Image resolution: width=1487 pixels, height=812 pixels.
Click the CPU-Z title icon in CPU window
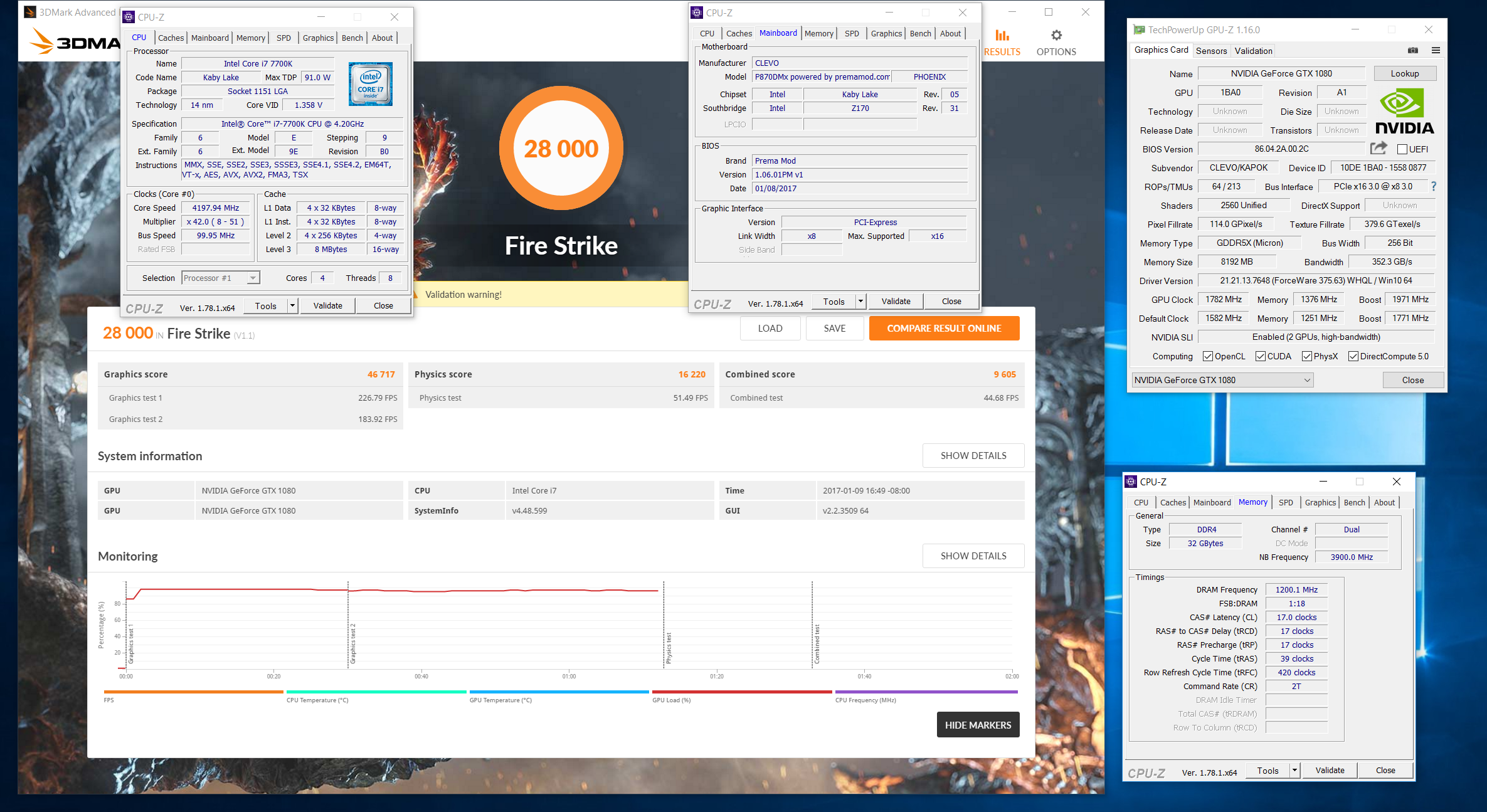pos(129,17)
